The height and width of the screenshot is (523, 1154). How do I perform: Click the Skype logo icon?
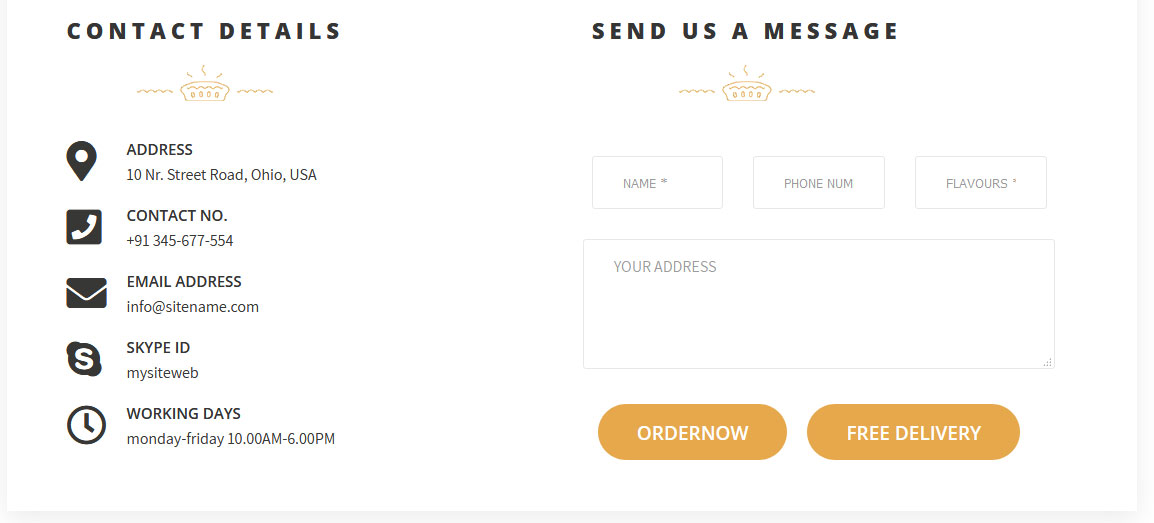coord(84,359)
